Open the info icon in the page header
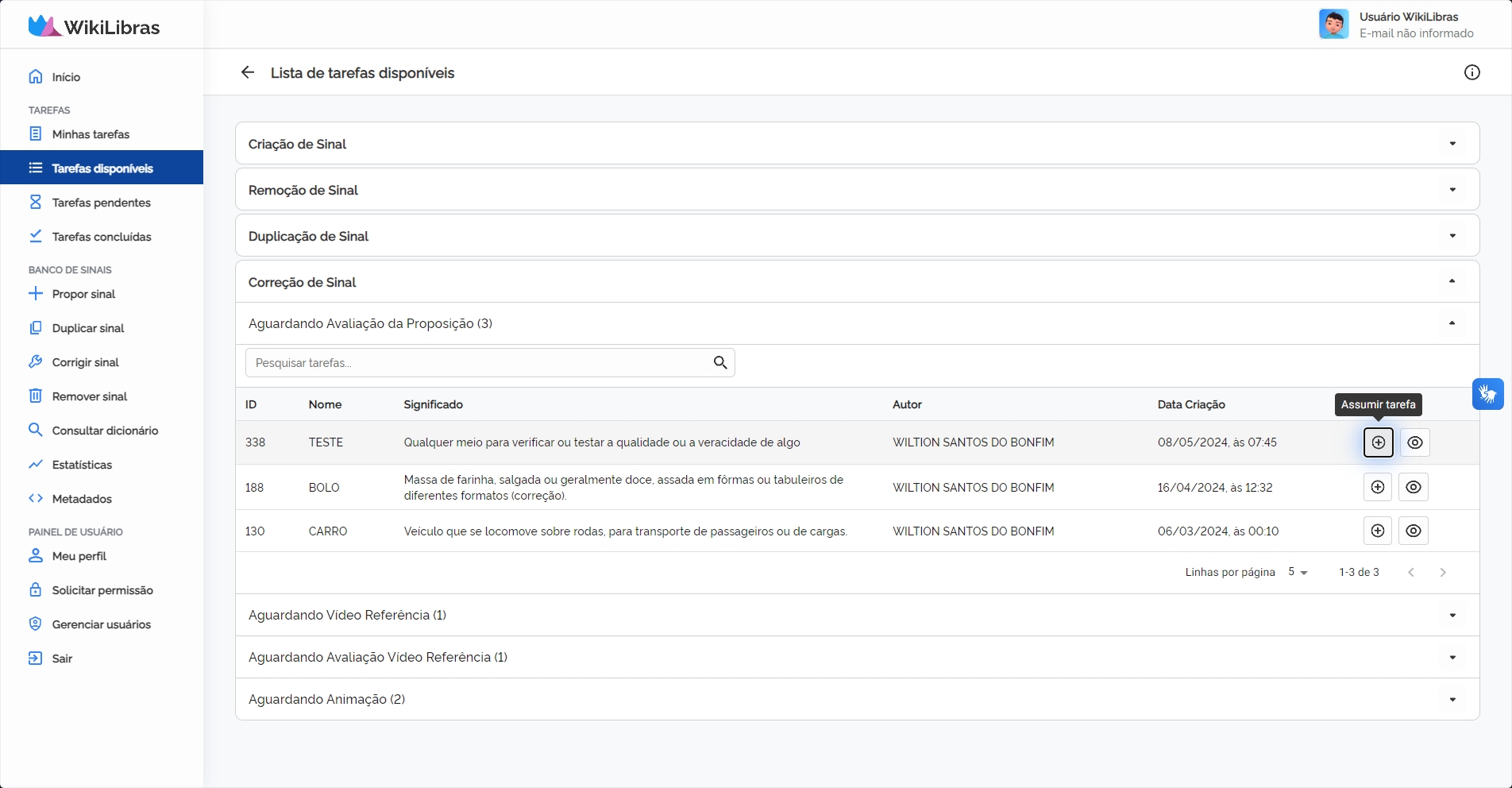1512x788 pixels. [1471, 72]
